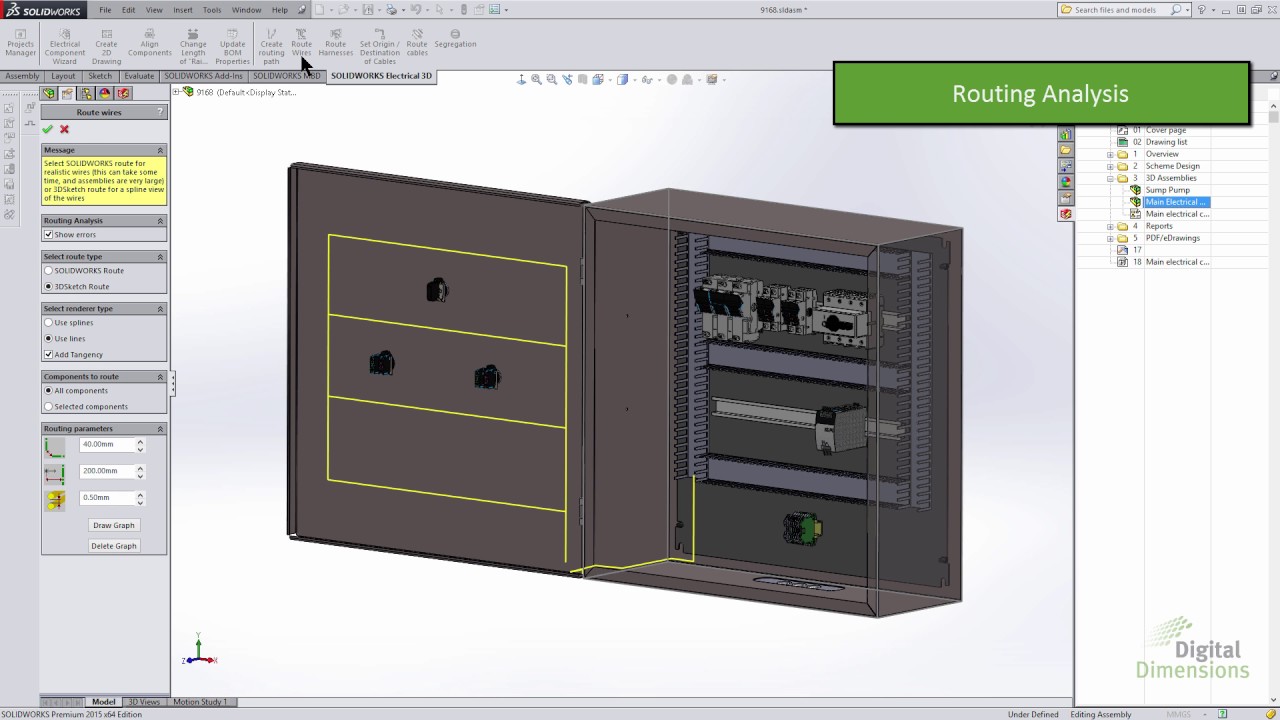Accept route wires with green checkmark
The width and height of the screenshot is (1280, 720).
47,129
